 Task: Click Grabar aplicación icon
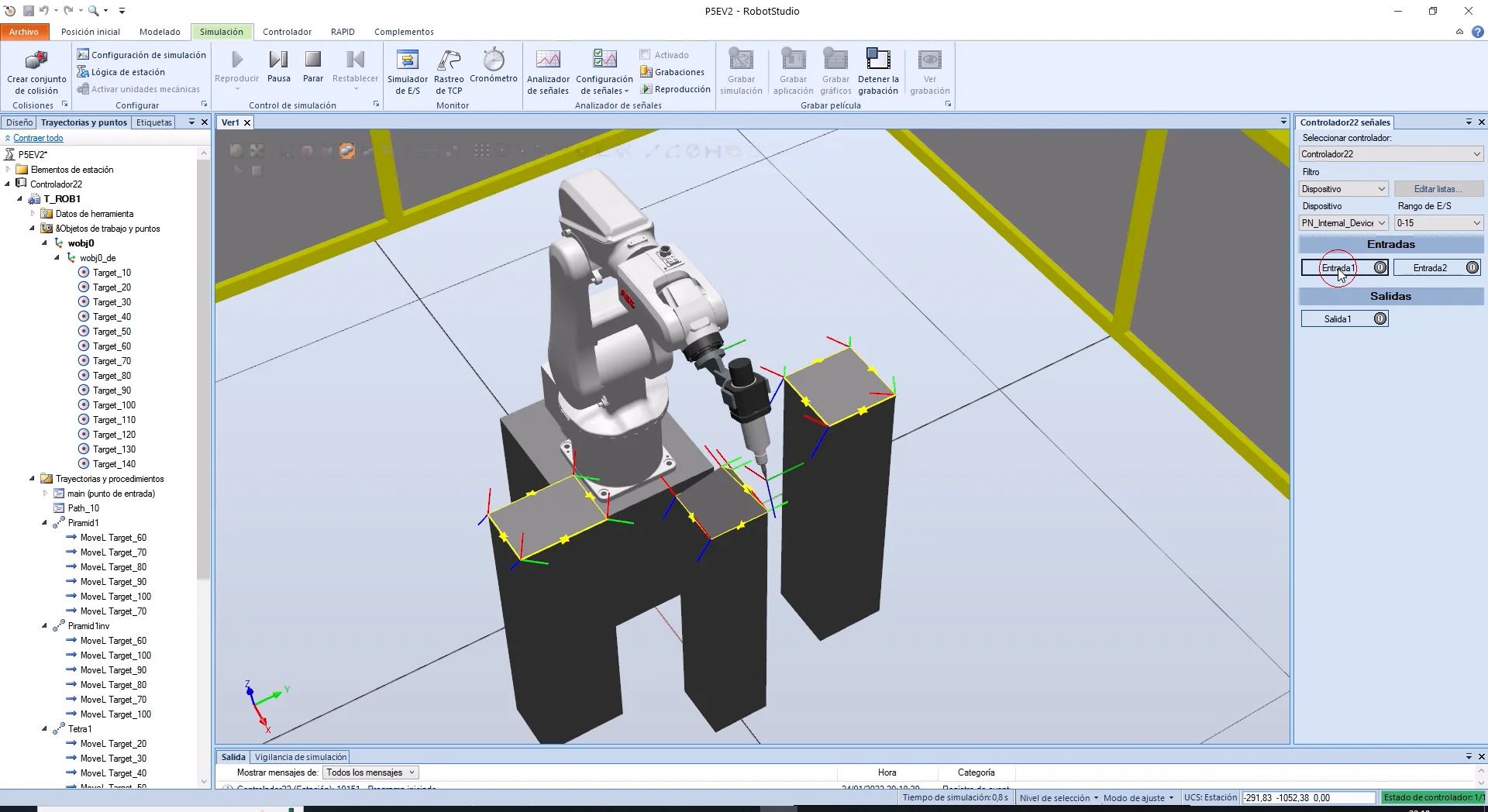[x=793, y=72]
